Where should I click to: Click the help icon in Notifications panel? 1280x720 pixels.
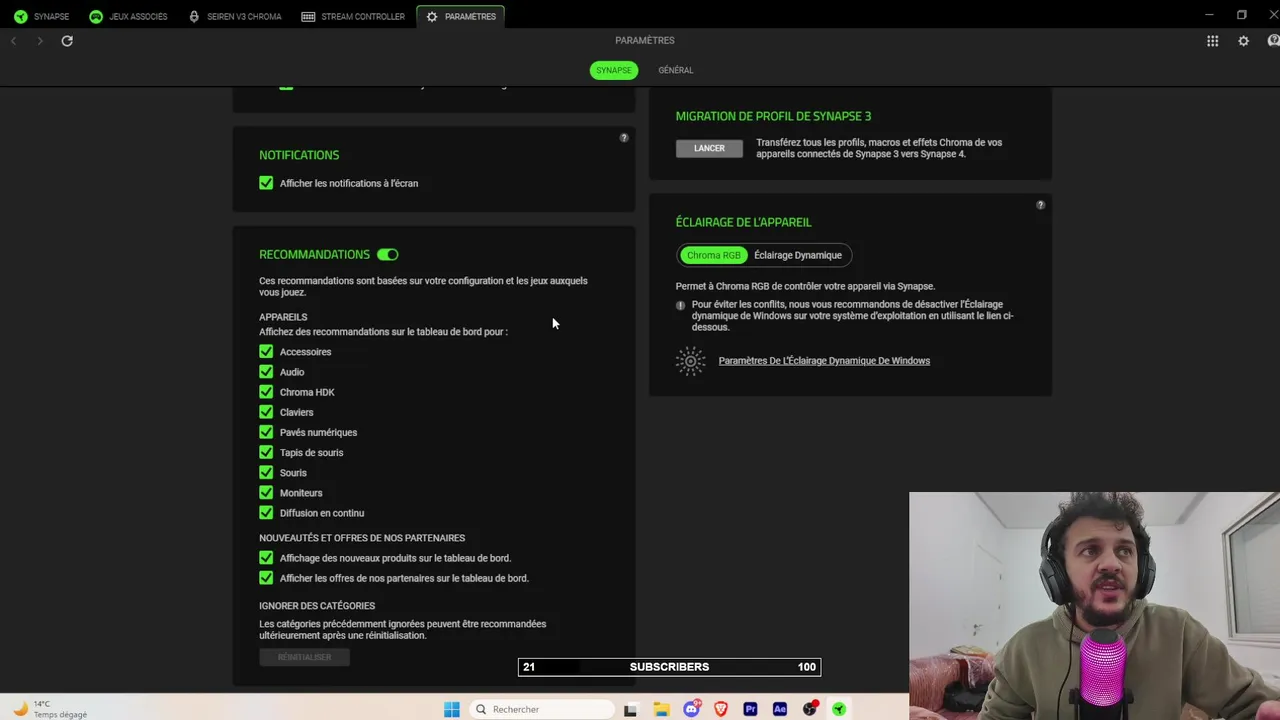(624, 138)
